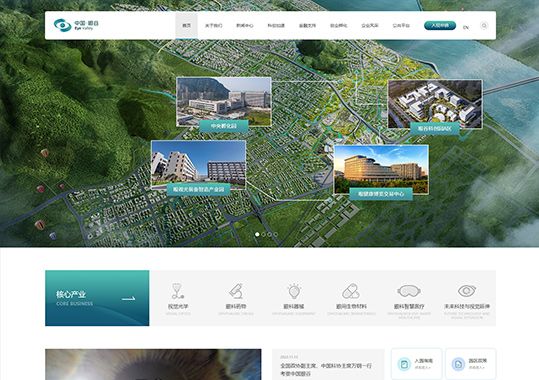Switch to the first carousel slide dot
Viewport: 539px width, 380px height.
tap(257, 234)
